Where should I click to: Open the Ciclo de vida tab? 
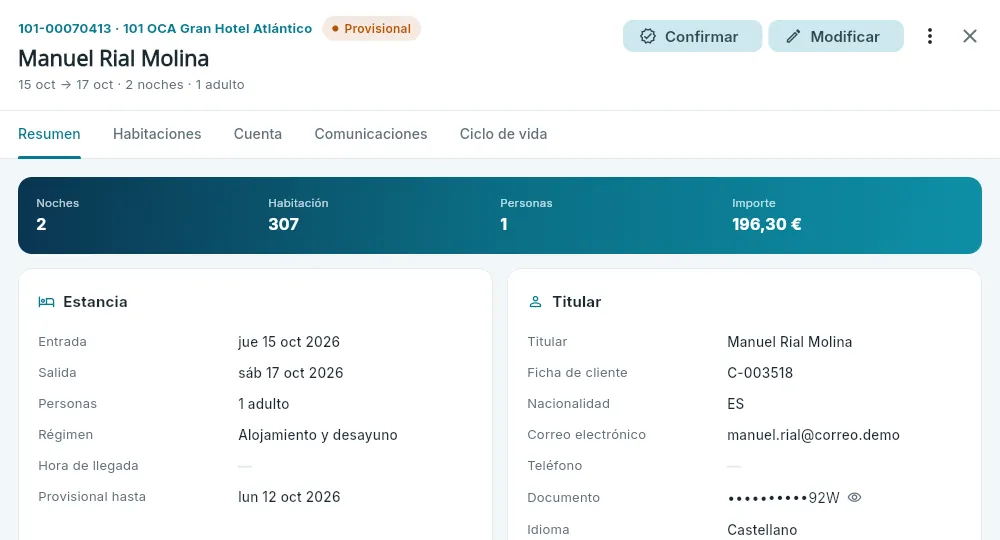click(503, 134)
